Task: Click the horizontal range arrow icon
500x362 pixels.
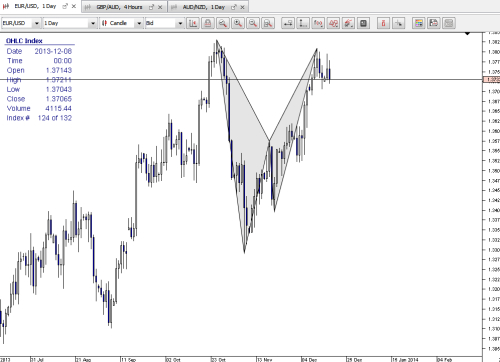Action: [x=288, y=23]
